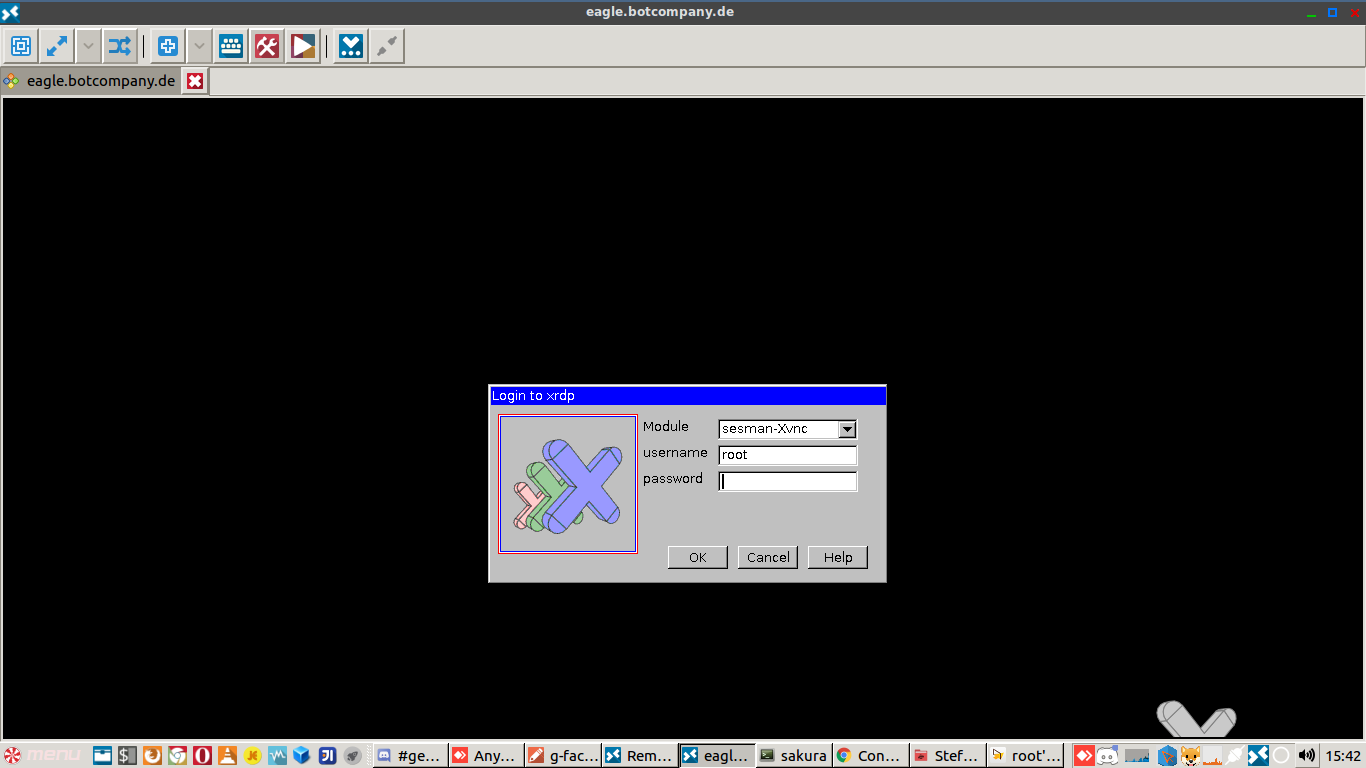Image resolution: width=1366 pixels, height=768 pixels.
Task: Open the tools wrench and hammer icon
Action: 267,46
